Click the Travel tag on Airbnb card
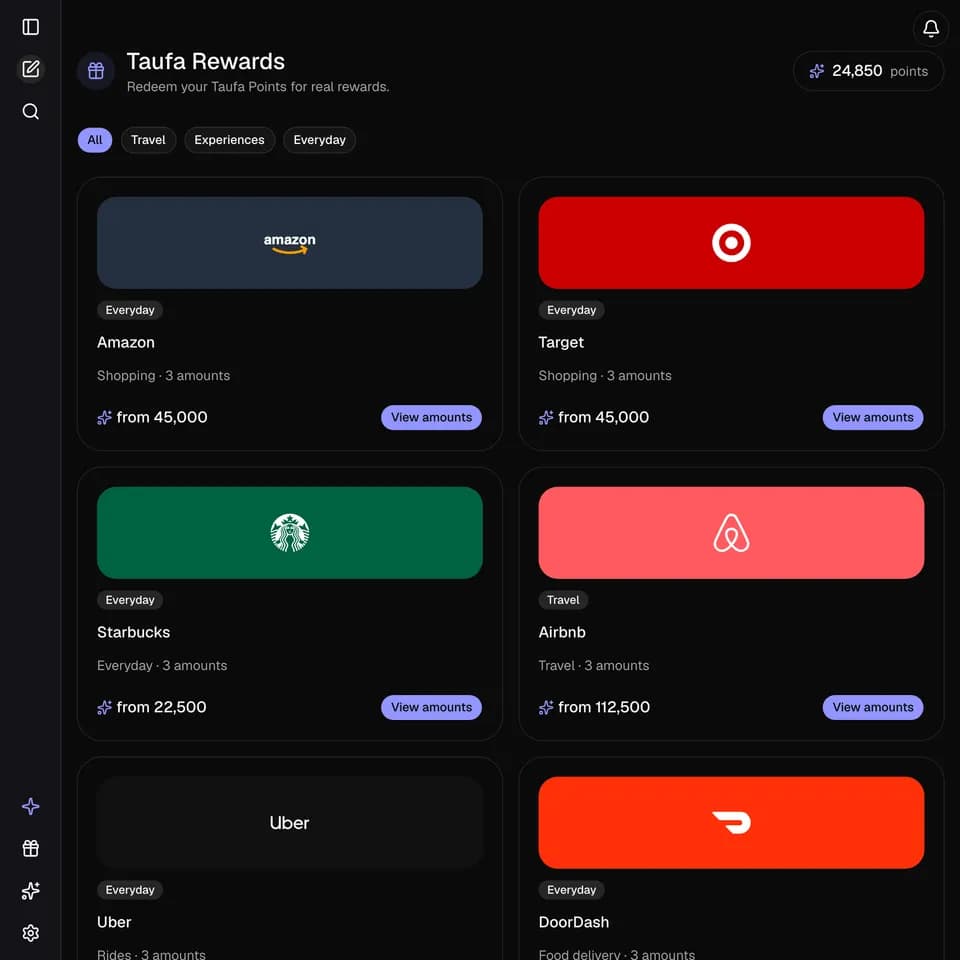 (x=563, y=600)
